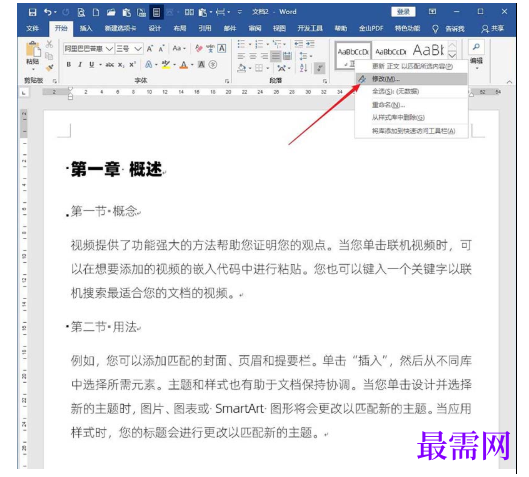Toggle show paragraph marks button

click(319, 68)
